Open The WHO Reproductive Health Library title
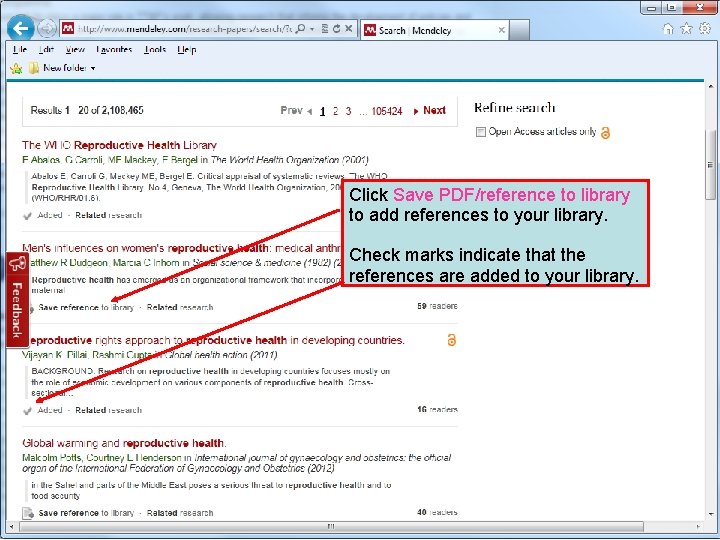Screen dimensions: 720x540 pyautogui.click(x=119, y=145)
